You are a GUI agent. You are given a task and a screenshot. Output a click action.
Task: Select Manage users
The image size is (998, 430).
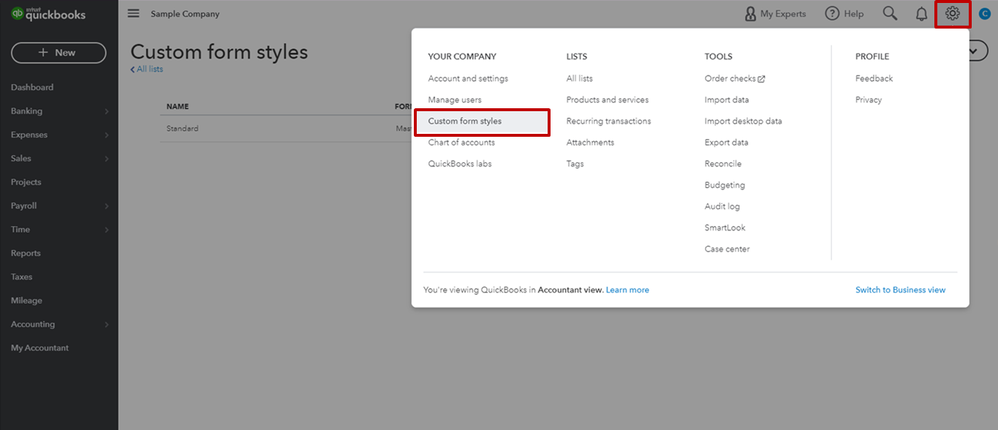[454, 100]
